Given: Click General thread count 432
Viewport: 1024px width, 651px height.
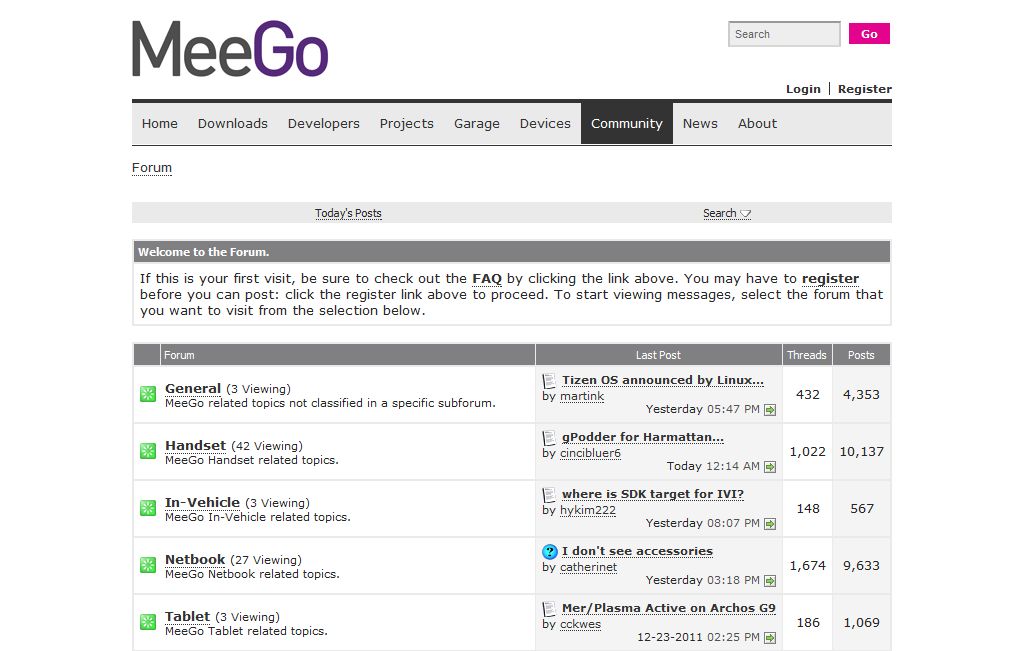Looking at the screenshot, I should tap(807, 394).
